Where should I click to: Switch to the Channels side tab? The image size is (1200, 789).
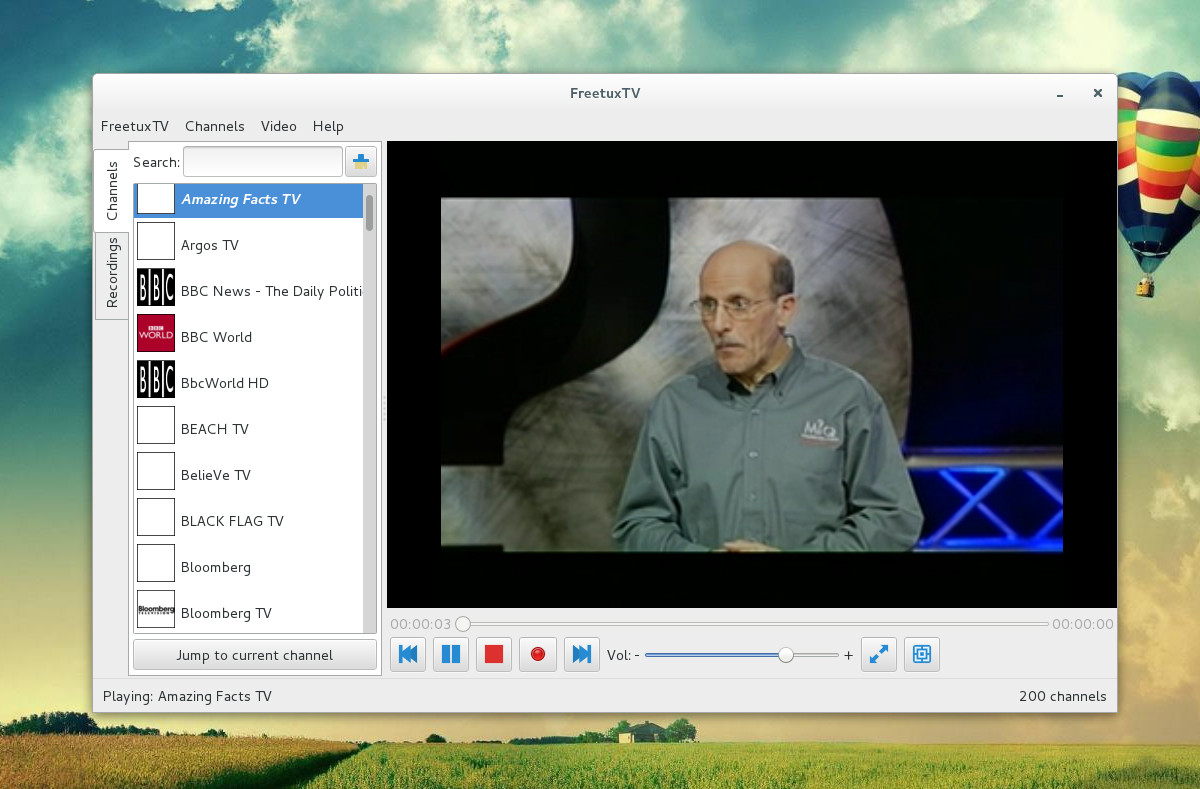point(112,190)
